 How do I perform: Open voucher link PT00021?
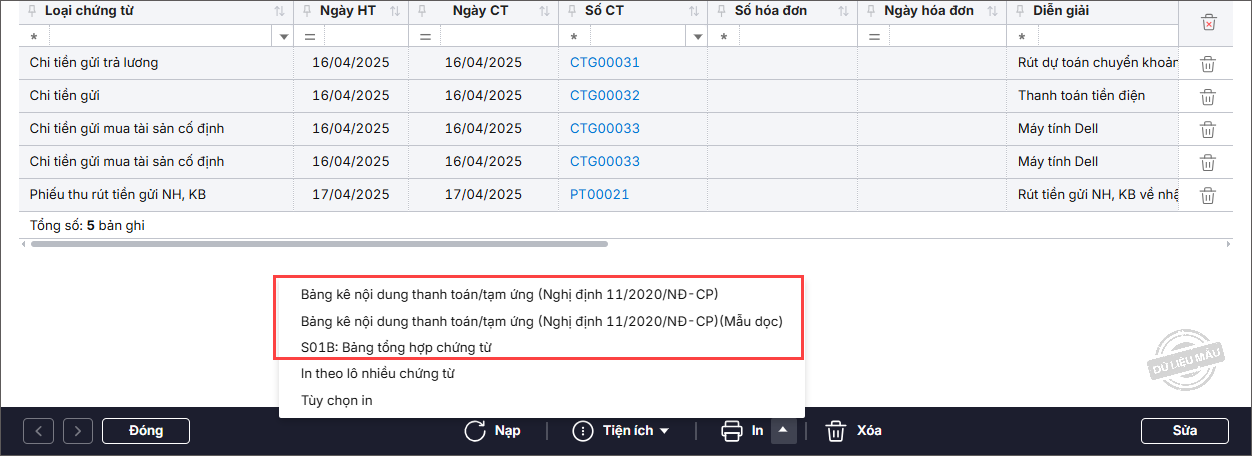tap(600, 194)
